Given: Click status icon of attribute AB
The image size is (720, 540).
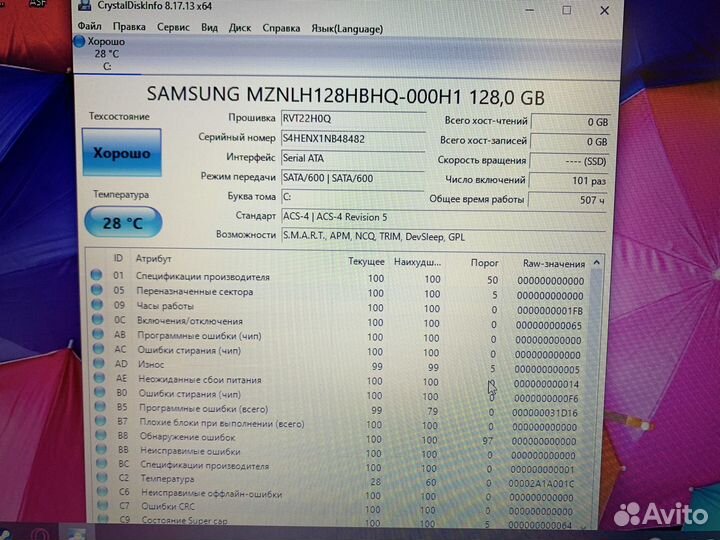Looking at the screenshot, I should [98, 333].
